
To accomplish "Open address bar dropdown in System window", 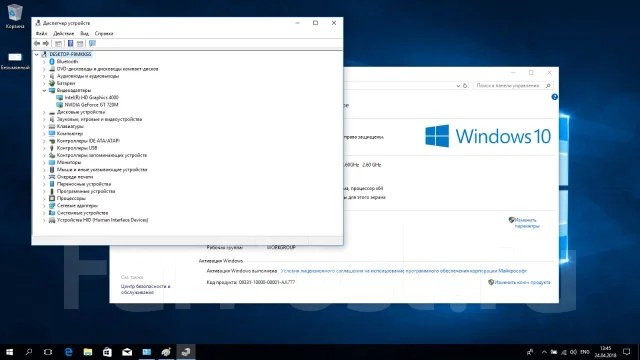I will [458, 86].
